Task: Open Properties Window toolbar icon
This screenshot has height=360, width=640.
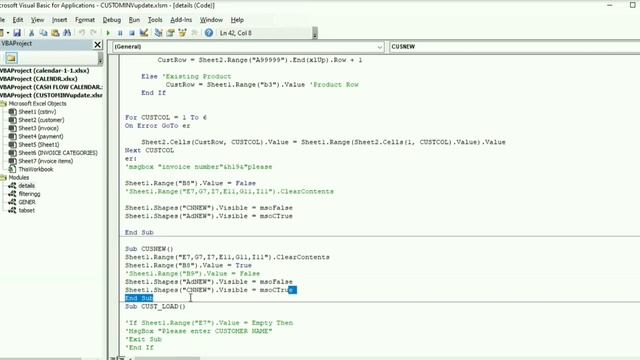Action: click(x=170, y=33)
